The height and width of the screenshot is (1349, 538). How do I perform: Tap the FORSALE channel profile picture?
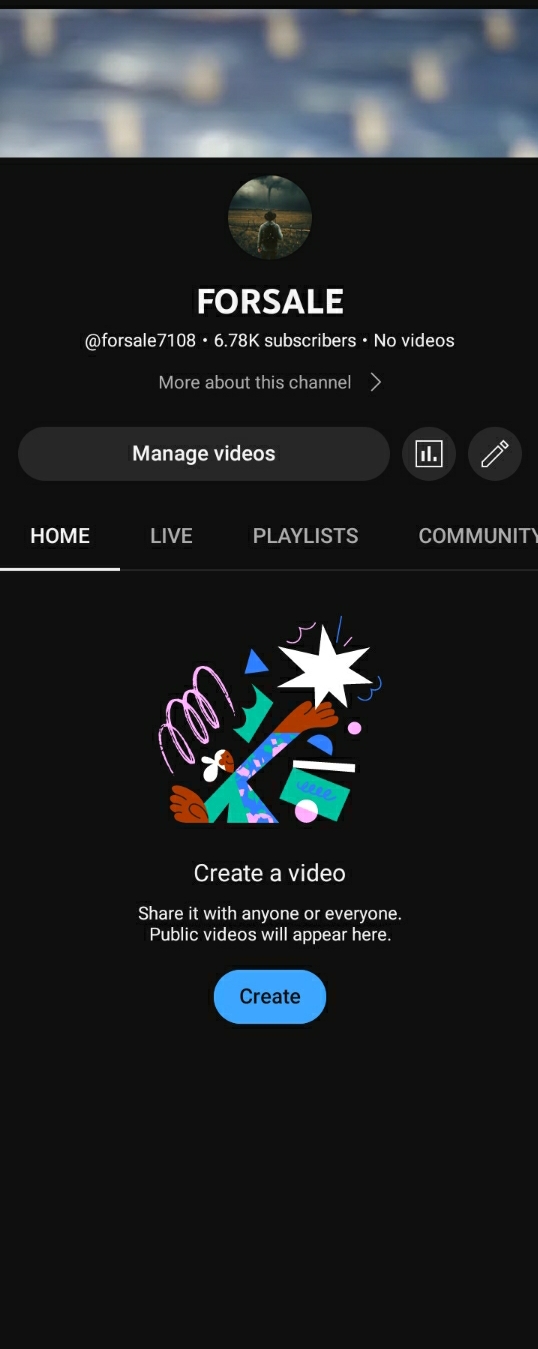tap(270, 217)
